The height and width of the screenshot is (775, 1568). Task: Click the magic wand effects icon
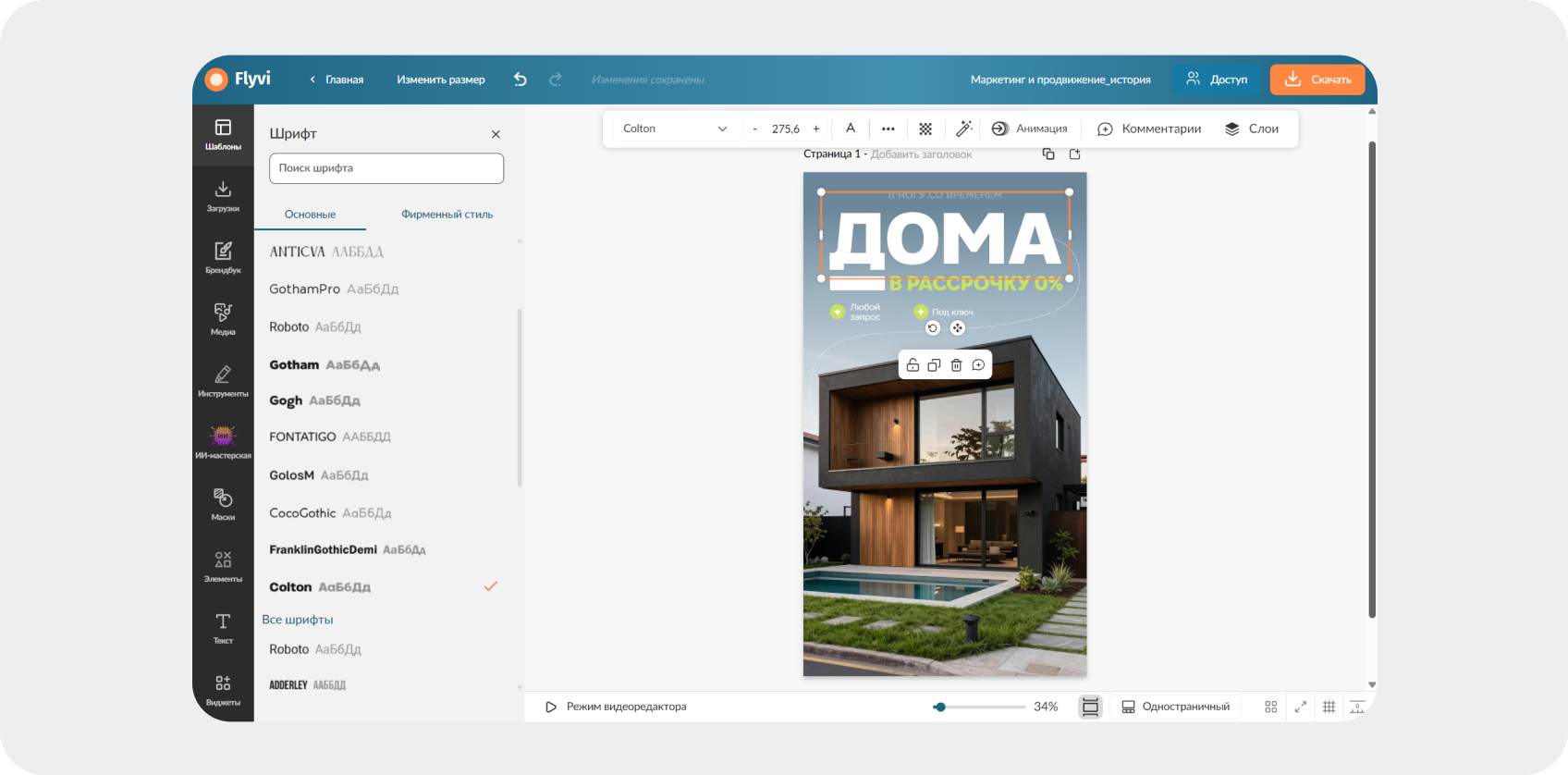pos(963,129)
